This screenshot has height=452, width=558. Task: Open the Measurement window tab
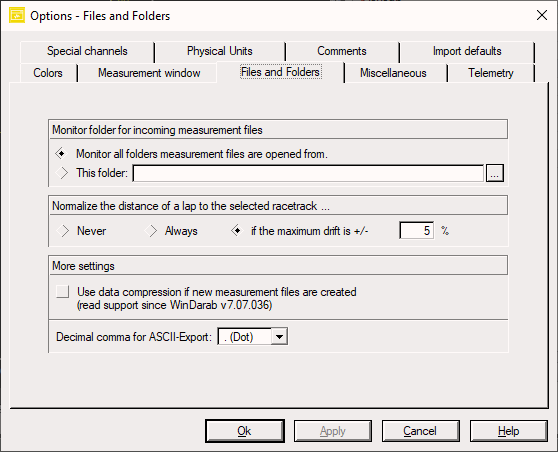[x=149, y=73]
